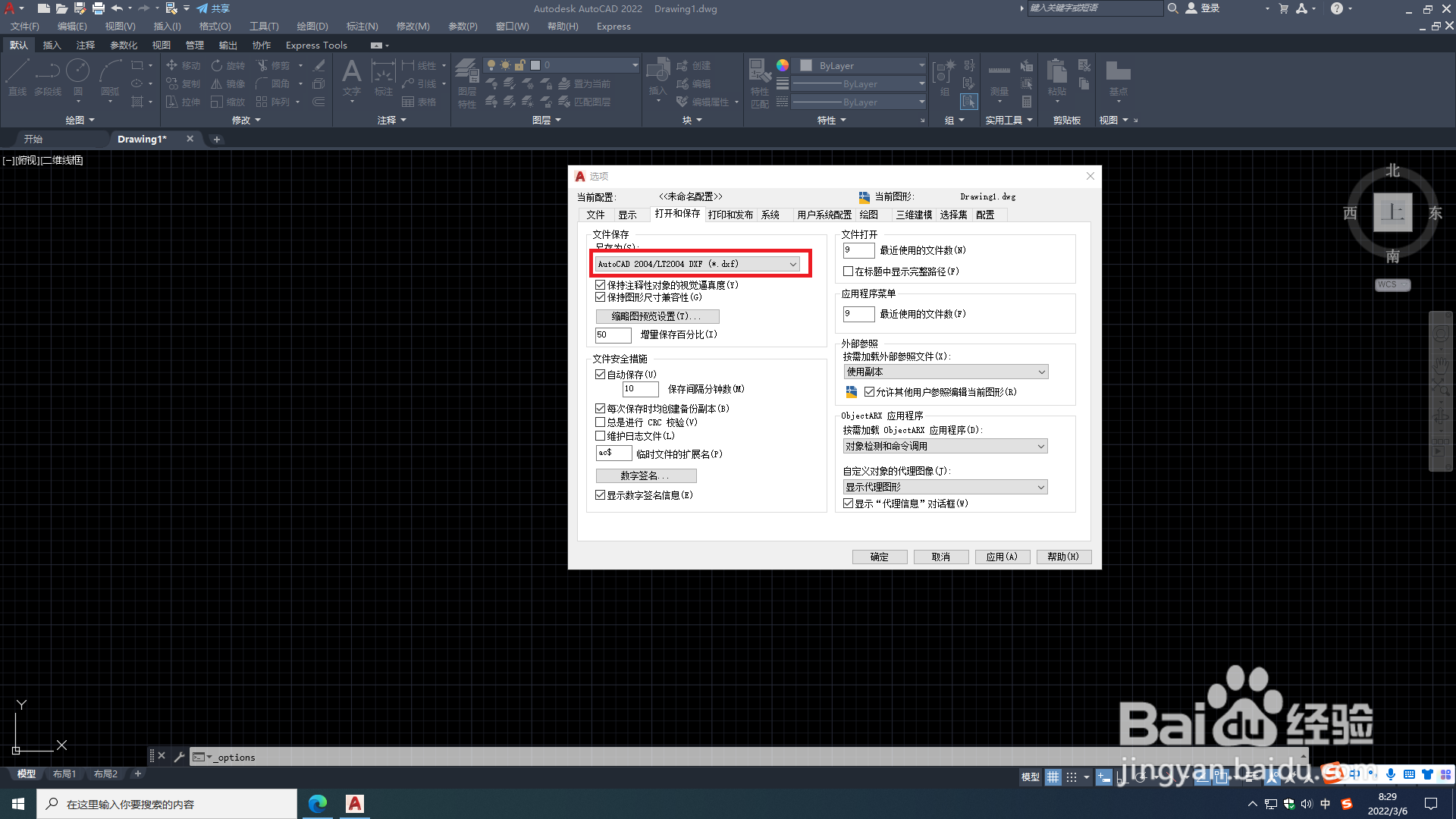Select the Circle (圆) tool
This screenshot has height=819, width=1456.
pyautogui.click(x=78, y=77)
